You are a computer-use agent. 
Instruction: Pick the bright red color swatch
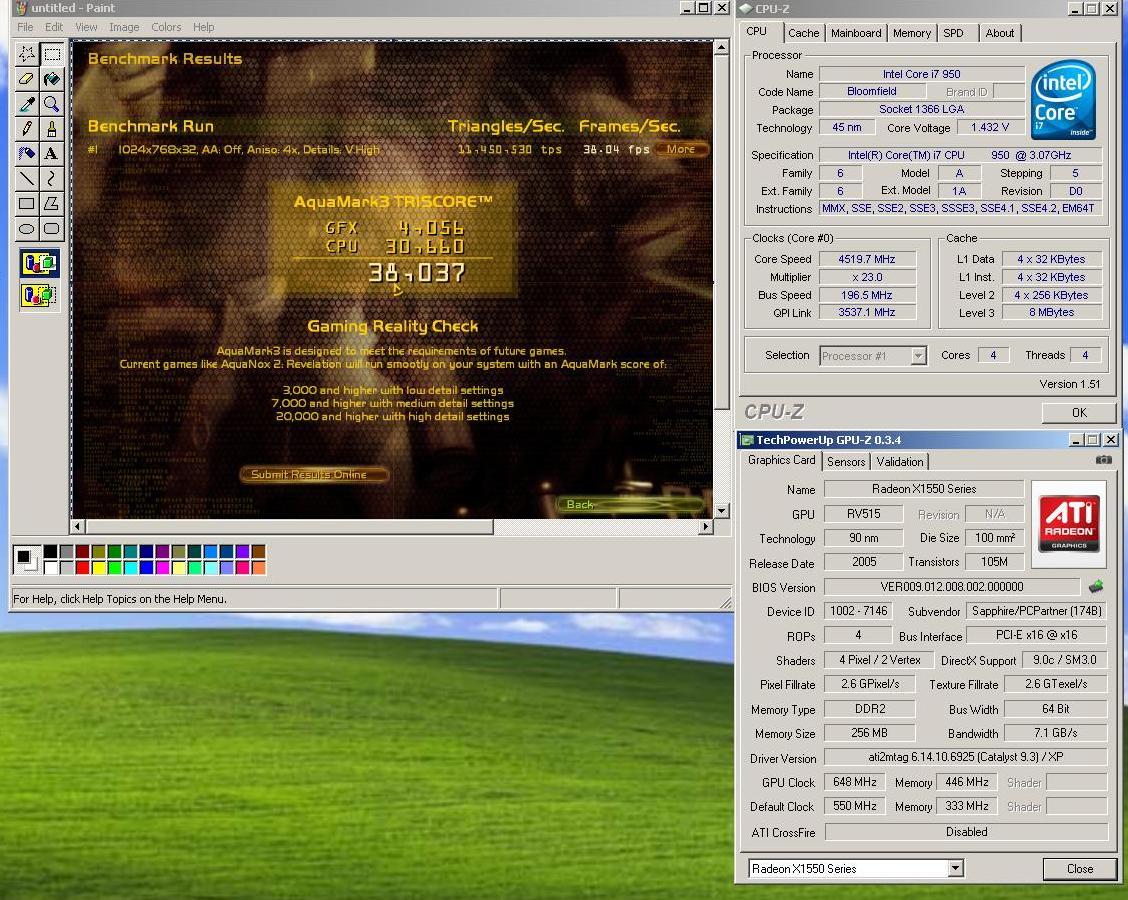[x=83, y=568]
